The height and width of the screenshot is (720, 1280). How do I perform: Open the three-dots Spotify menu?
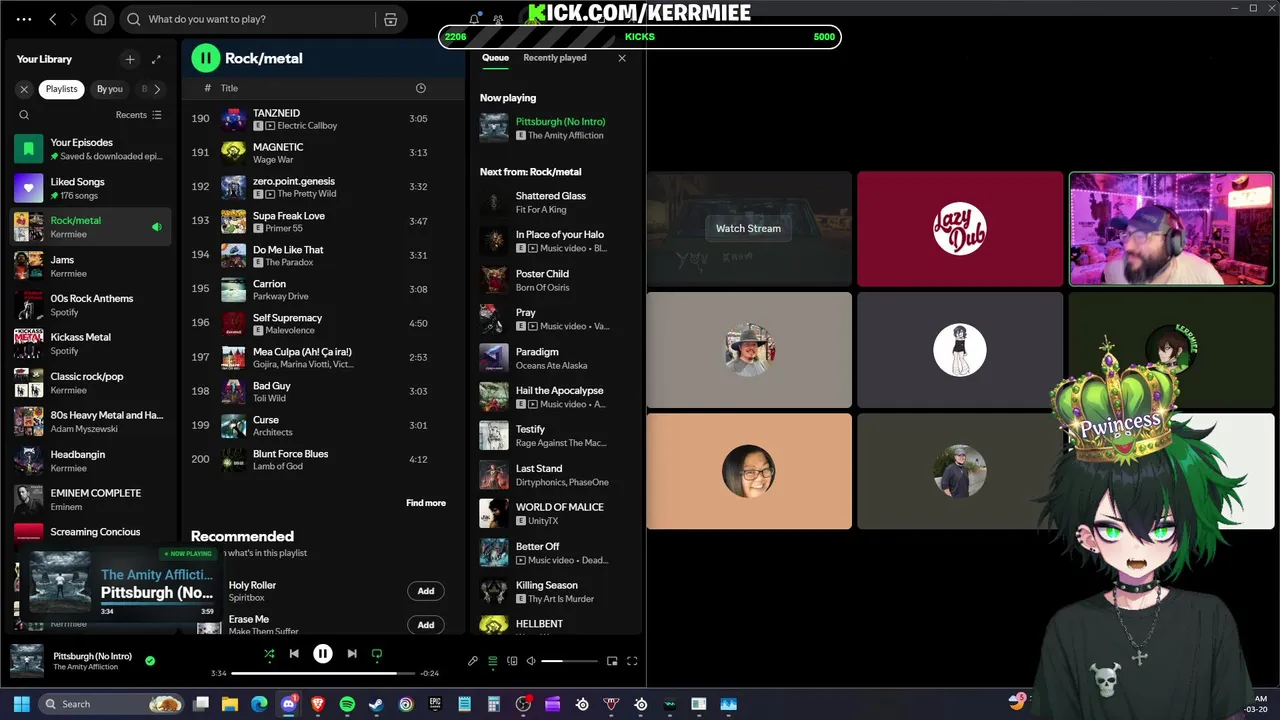coord(24,19)
